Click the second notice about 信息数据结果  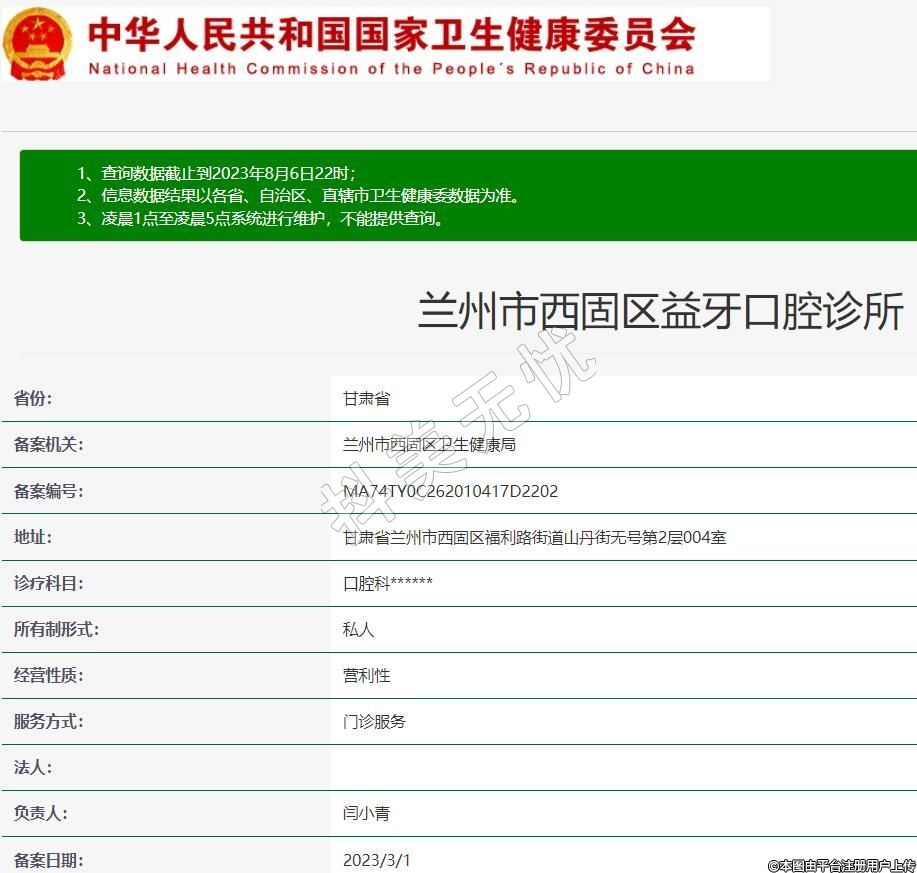click(x=298, y=196)
